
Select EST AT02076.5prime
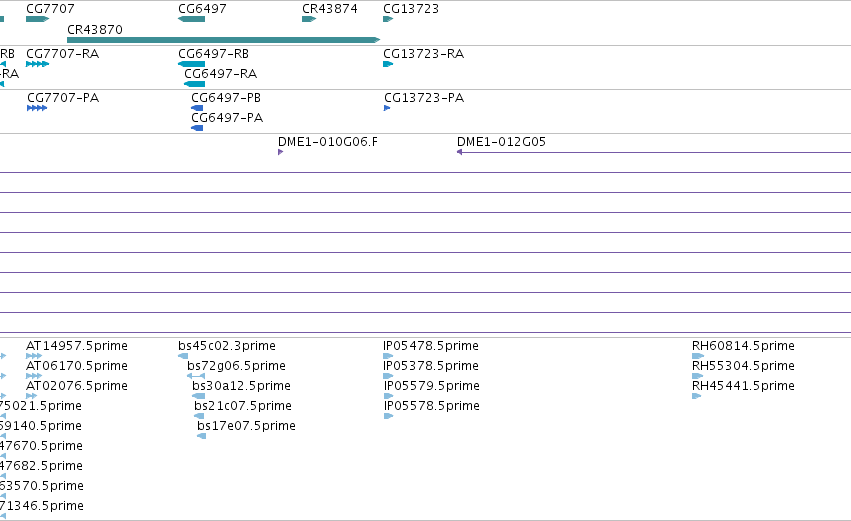click(x=77, y=386)
